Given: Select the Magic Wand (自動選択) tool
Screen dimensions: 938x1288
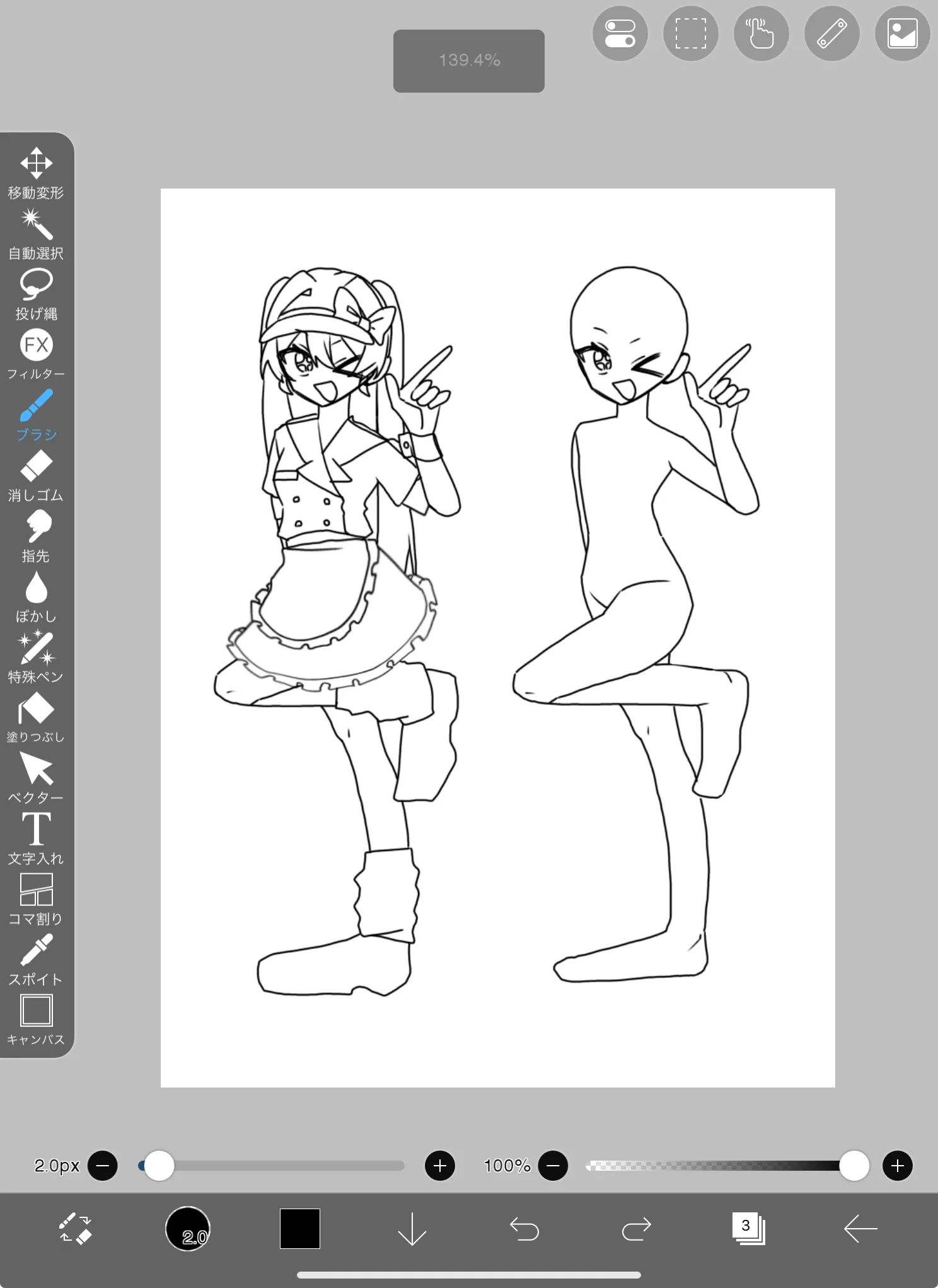Looking at the screenshot, I should tap(36, 235).
